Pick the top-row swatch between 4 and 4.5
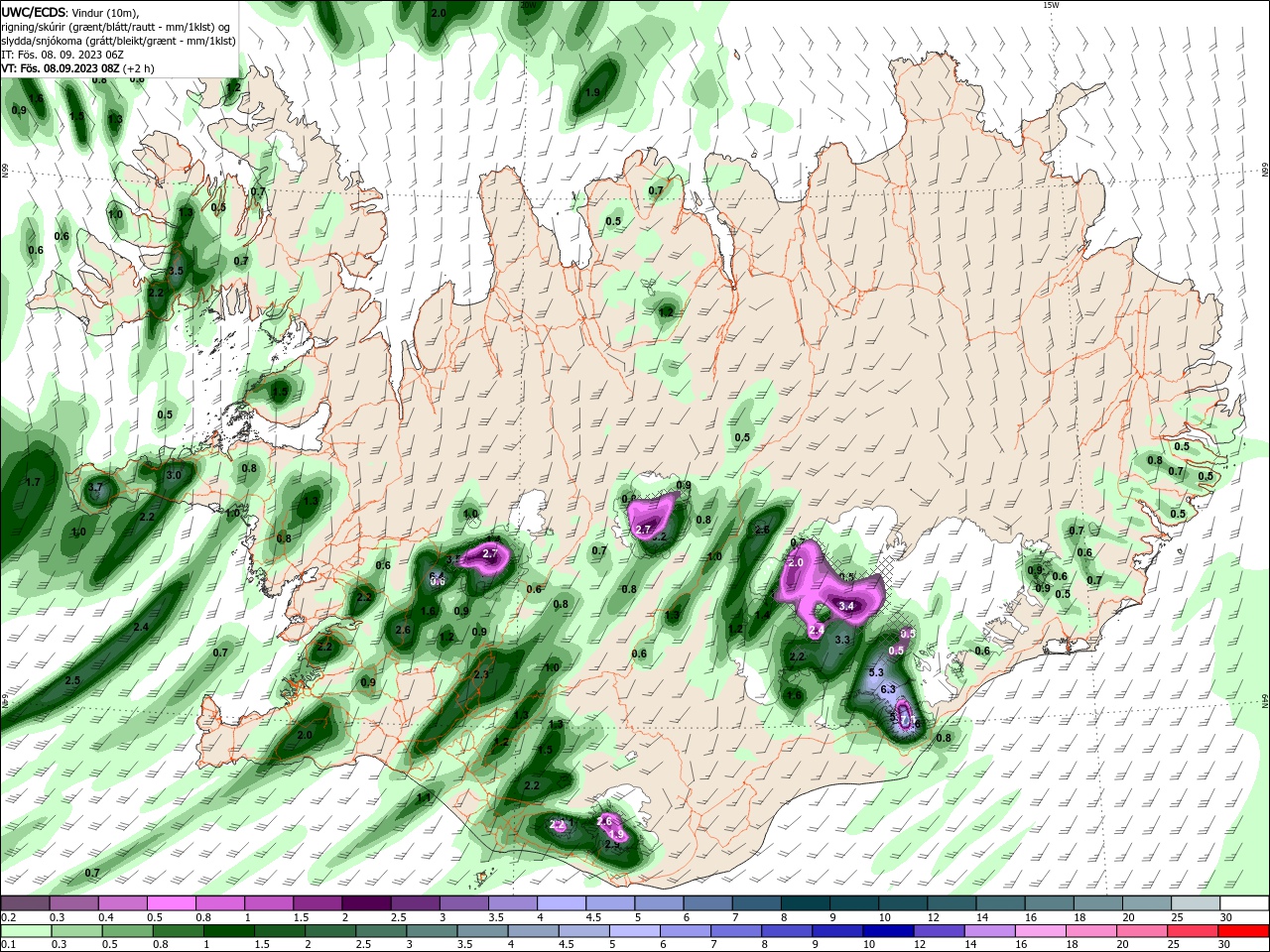 coord(561,903)
